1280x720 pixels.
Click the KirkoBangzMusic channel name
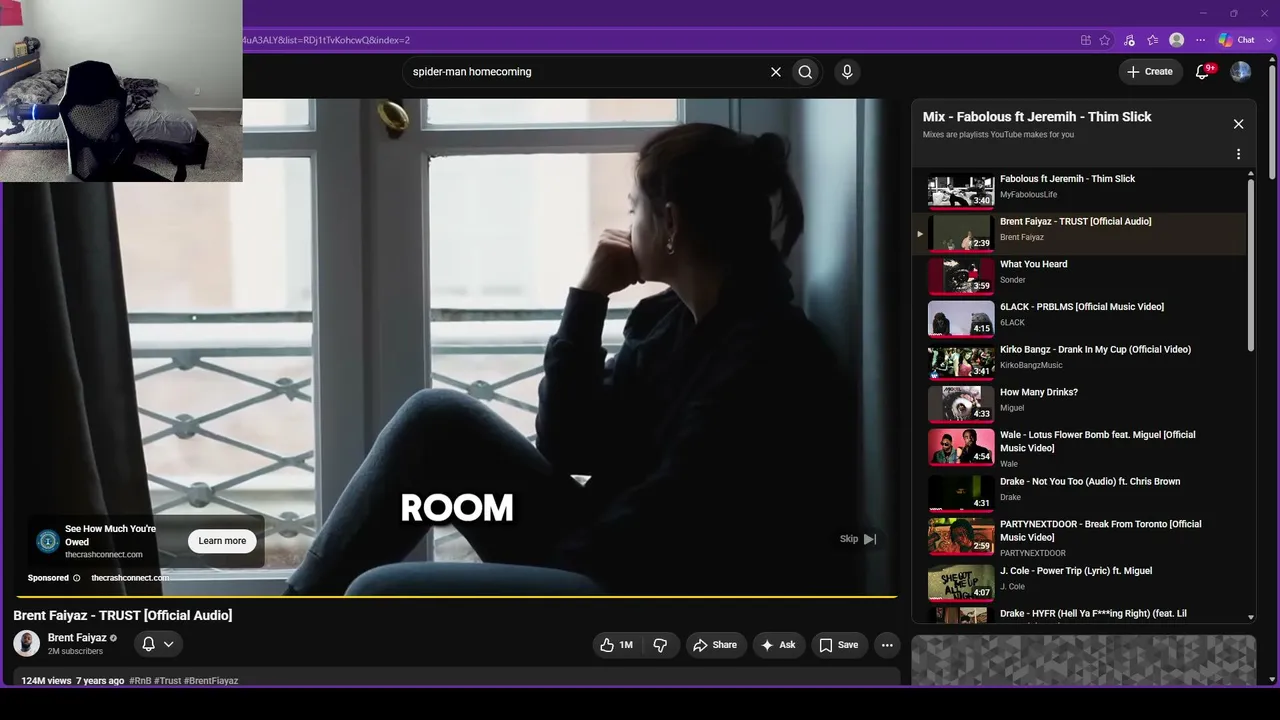coord(1031,365)
